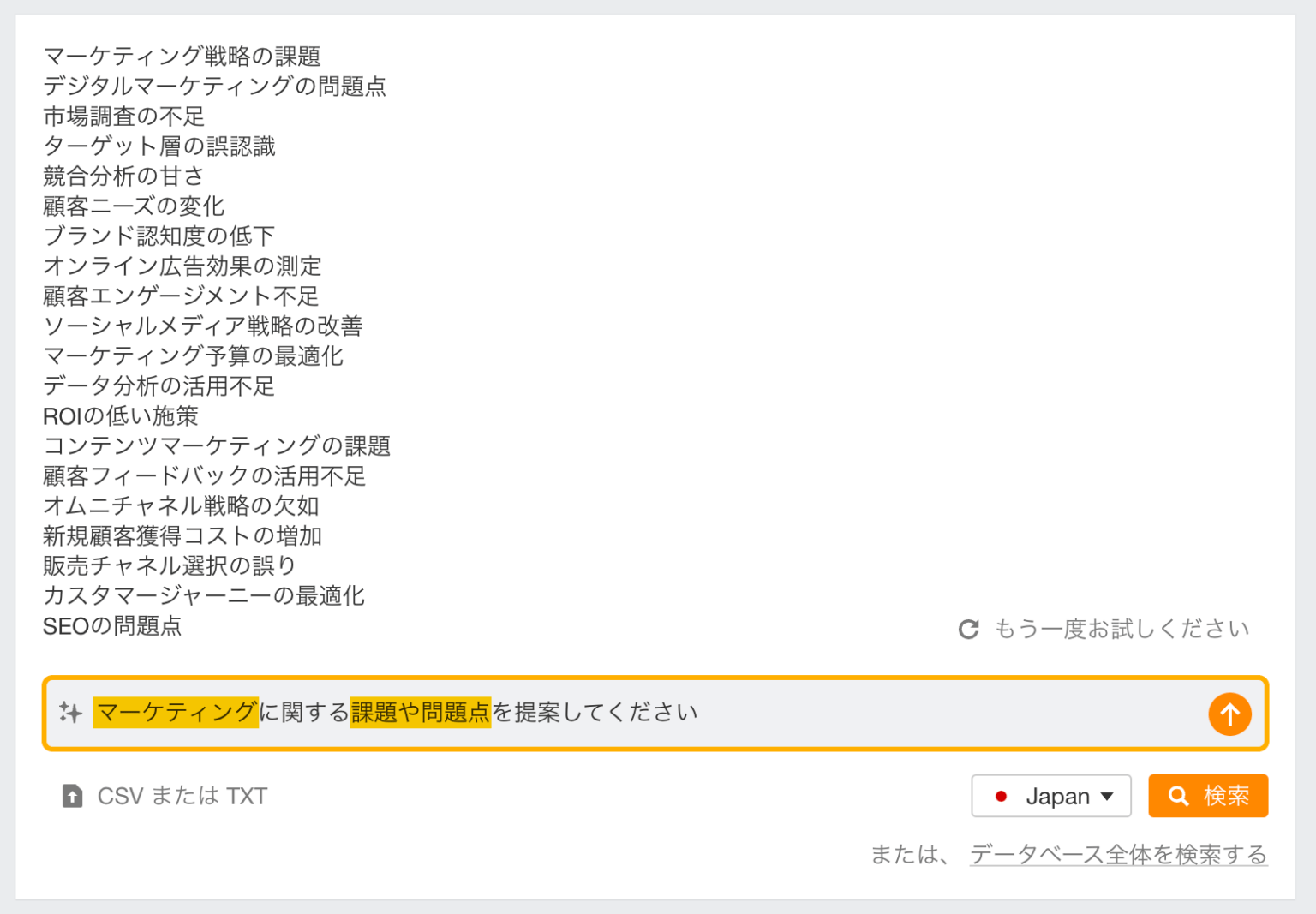Open the データベース全体を検索する link
Image resolution: width=1316 pixels, height=914 pixels.
click(1117, 854)
